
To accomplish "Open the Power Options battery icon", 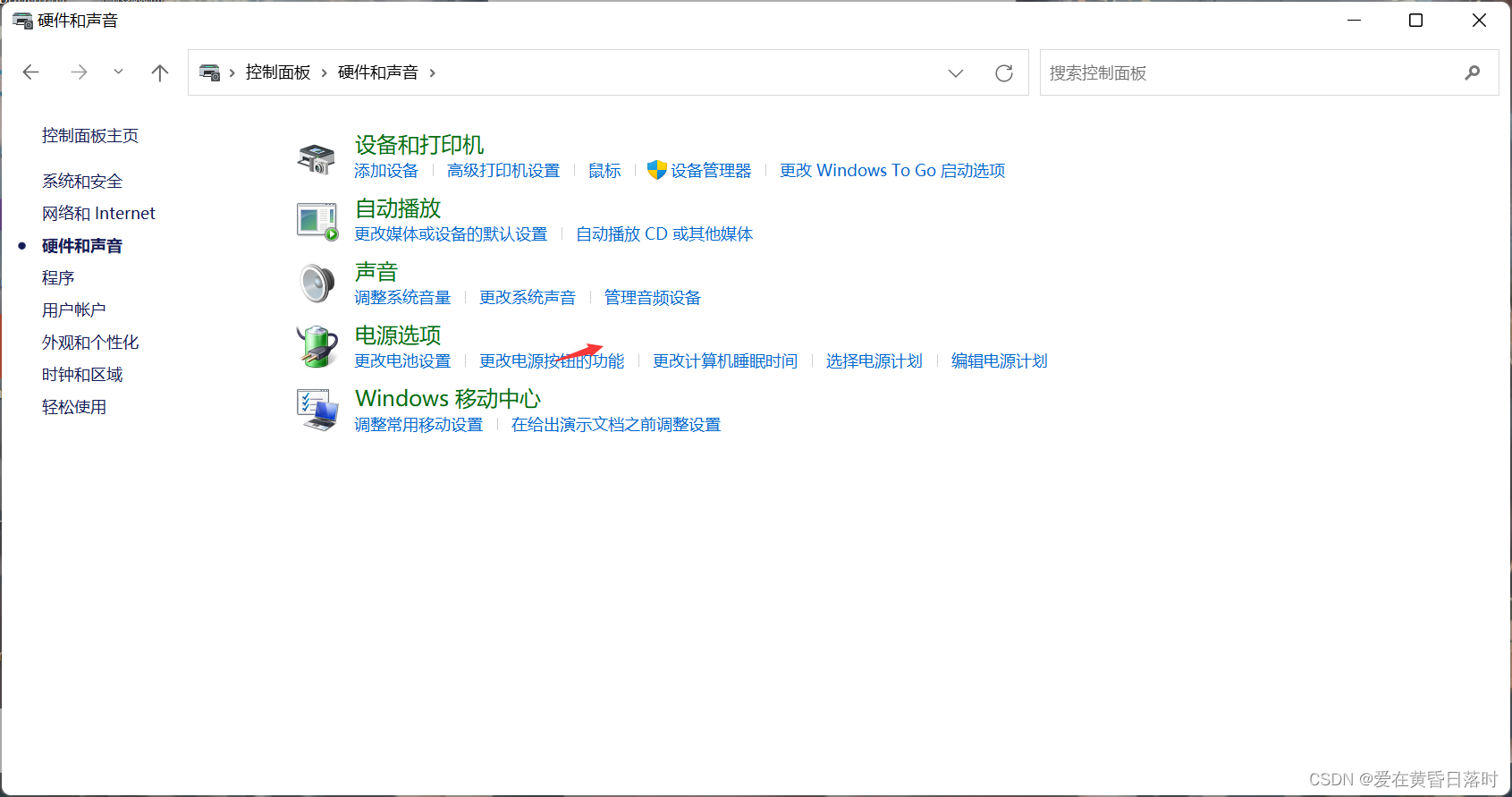I will click(317, 346).
